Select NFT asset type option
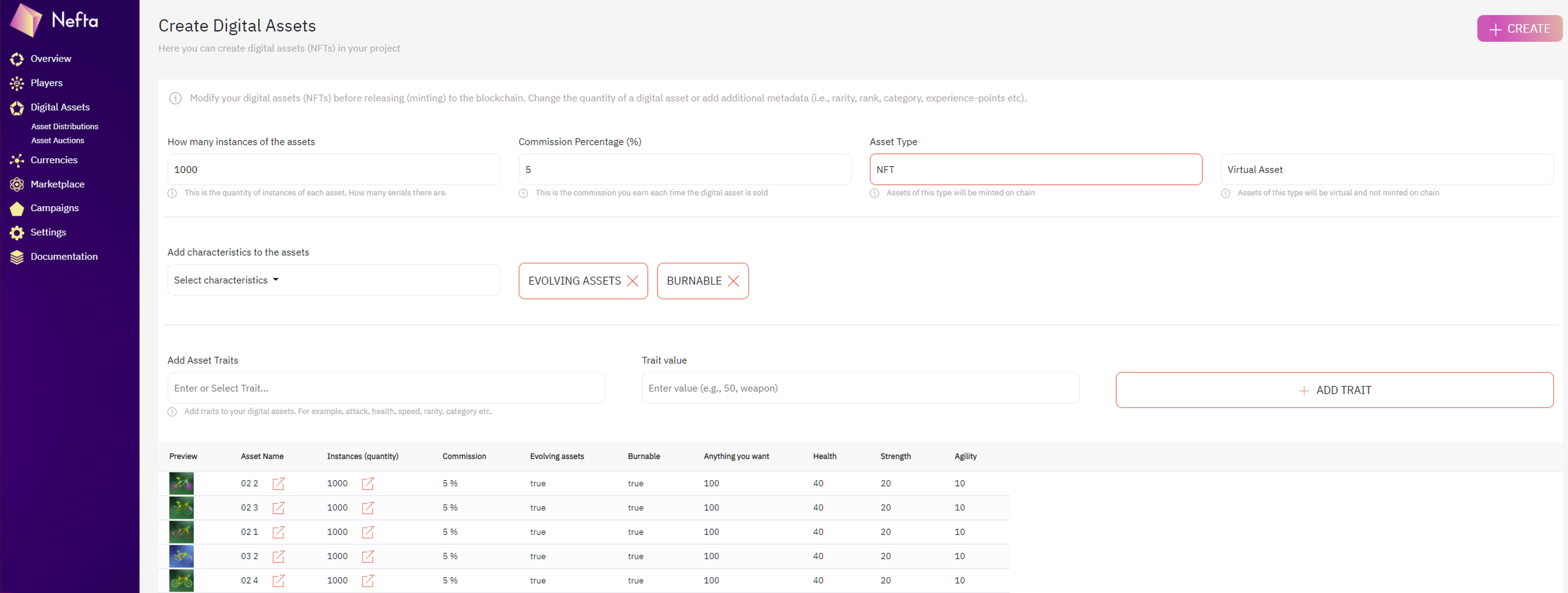The height and width of the screenshot is (593, 1568). point(1035,170)
